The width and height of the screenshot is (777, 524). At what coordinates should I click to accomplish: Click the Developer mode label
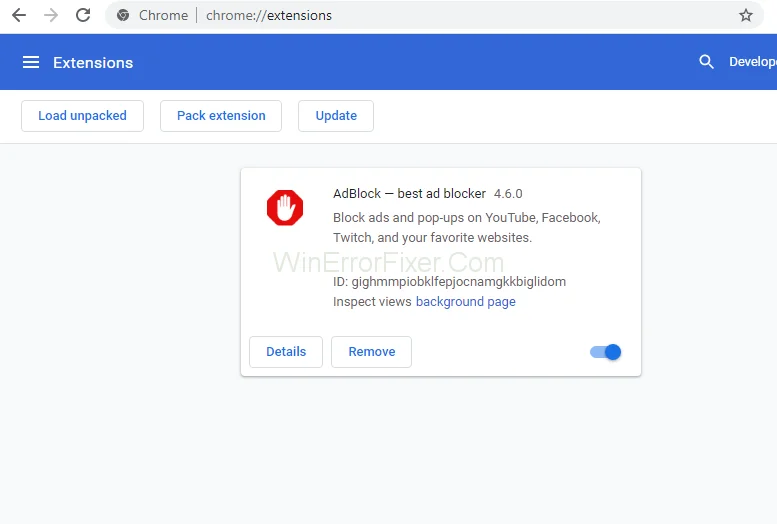click(x=753, y=62)
